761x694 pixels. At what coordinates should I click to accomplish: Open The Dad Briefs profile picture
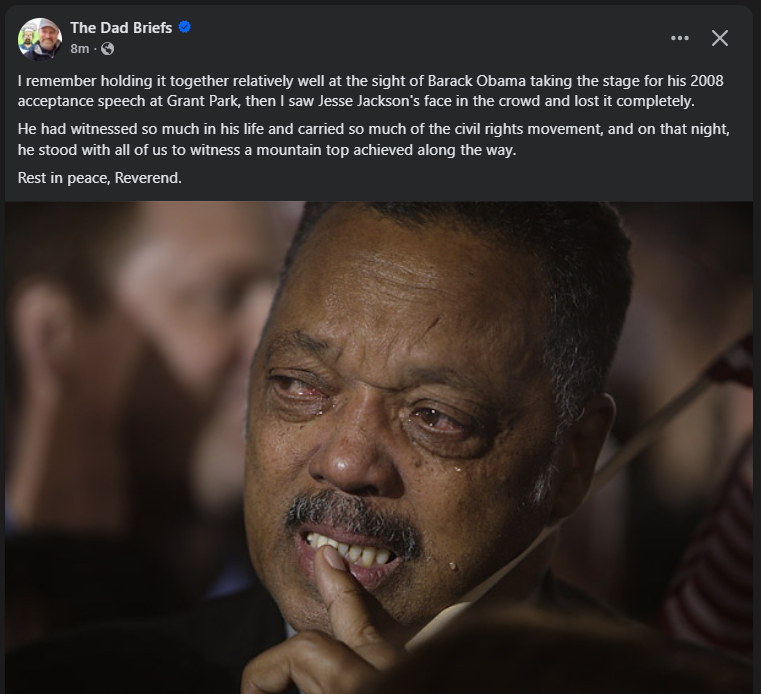click(x=40, y=38)
